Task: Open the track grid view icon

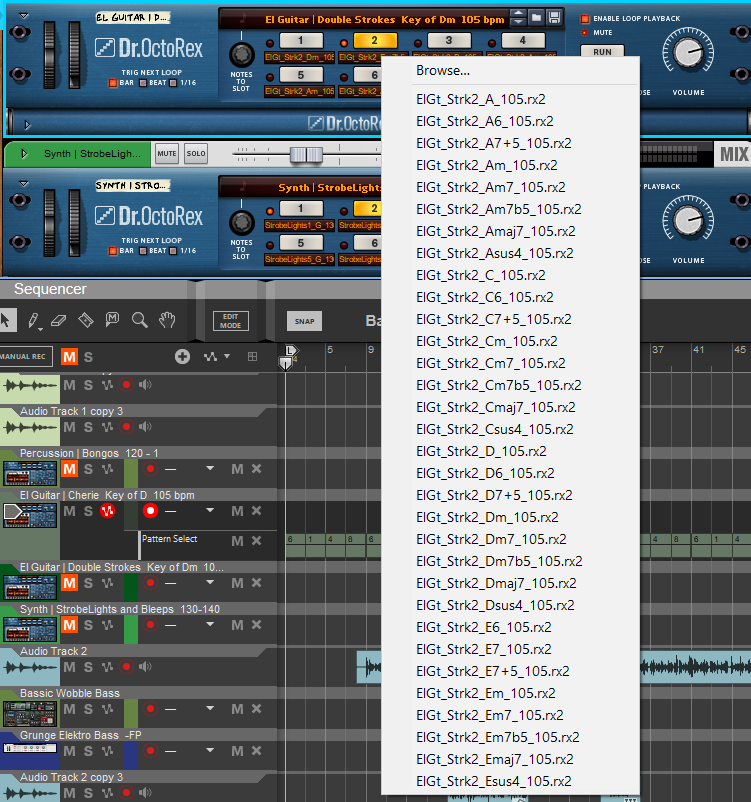Action: 252,357
